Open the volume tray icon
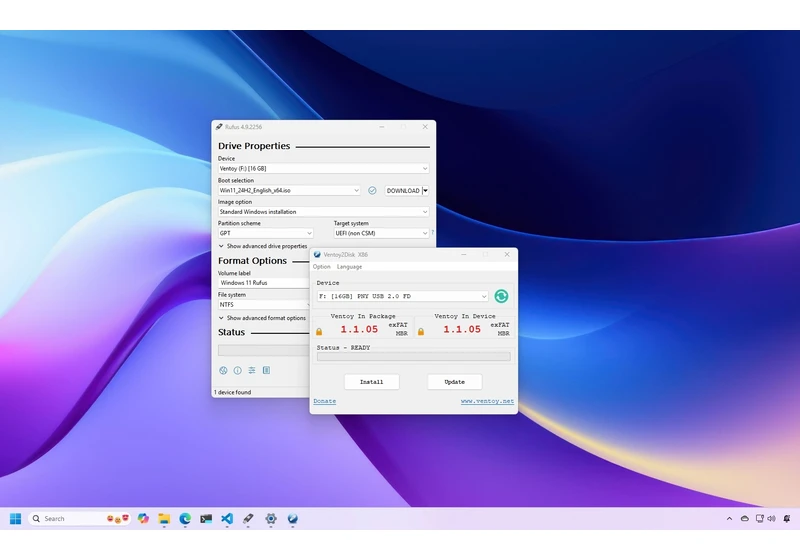The width and height of the screenshot is (800, 560). point(771,519)
